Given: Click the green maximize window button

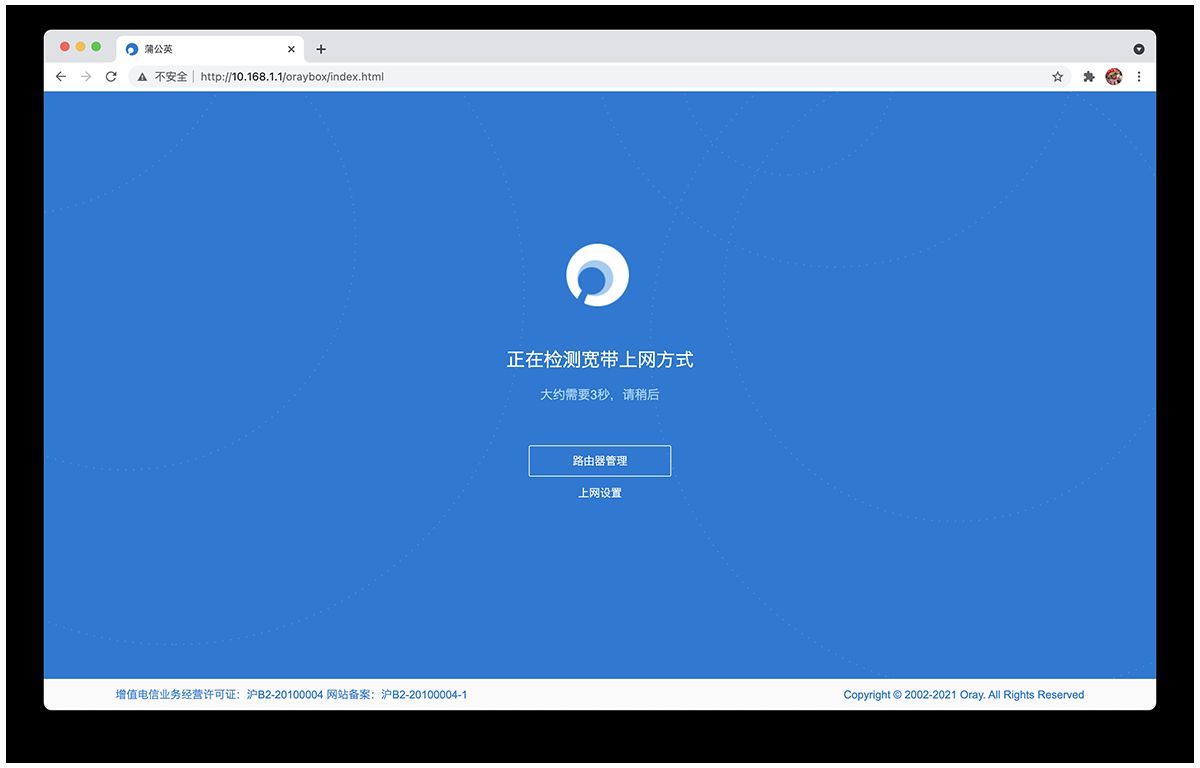Looking at the screenshot, I should click(96, 47).
